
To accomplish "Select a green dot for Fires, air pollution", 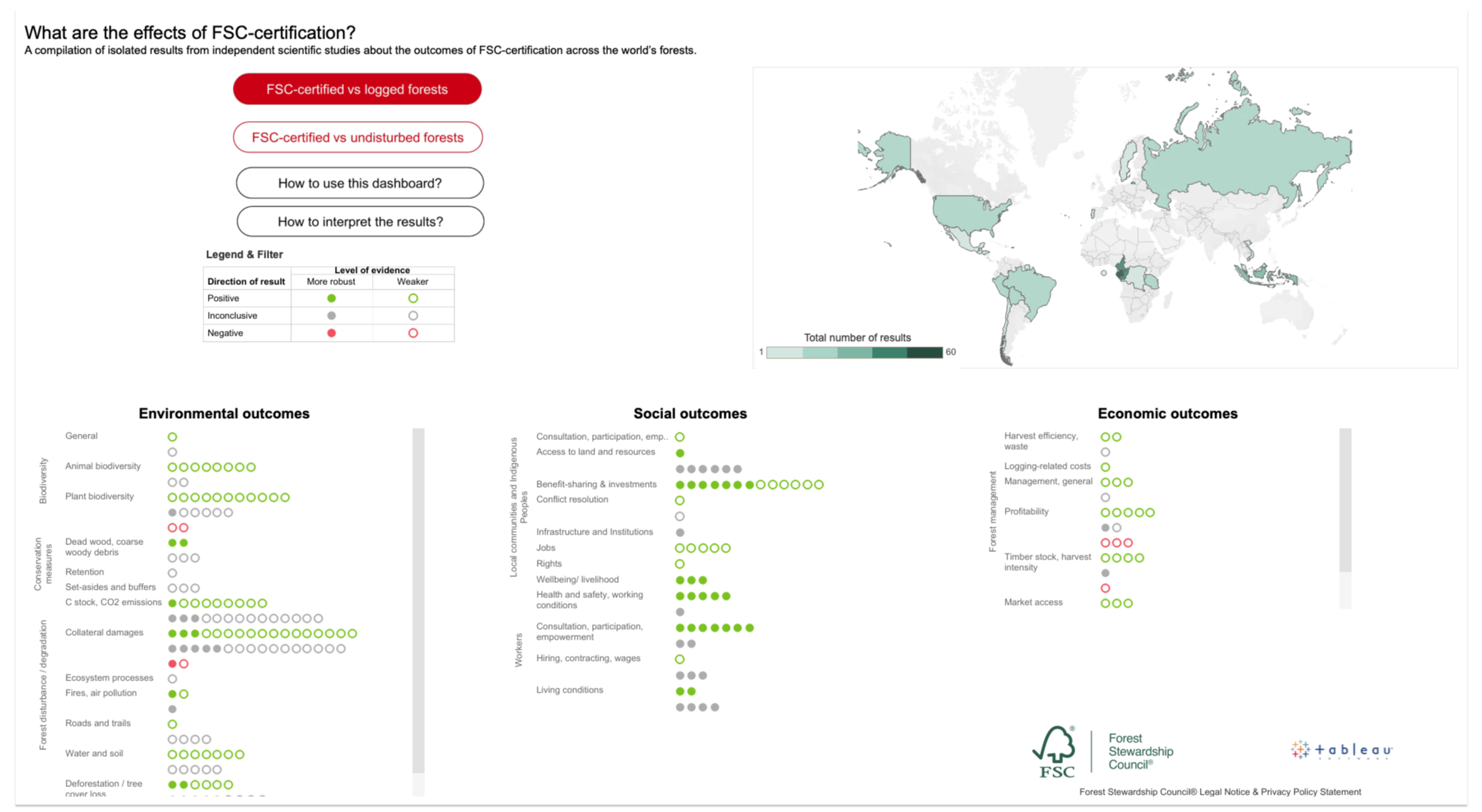I will pyautogui.click(x=171, y=693).
